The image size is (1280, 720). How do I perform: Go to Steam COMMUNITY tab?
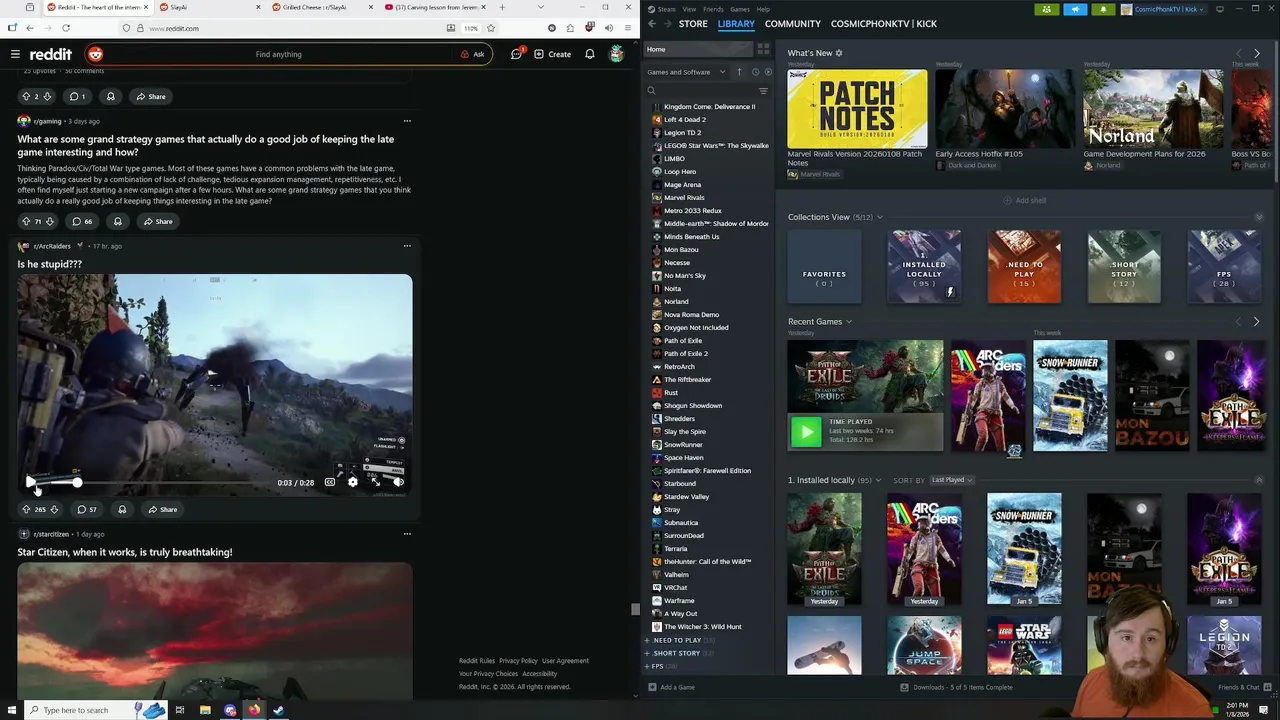click(x=793, y=24)
